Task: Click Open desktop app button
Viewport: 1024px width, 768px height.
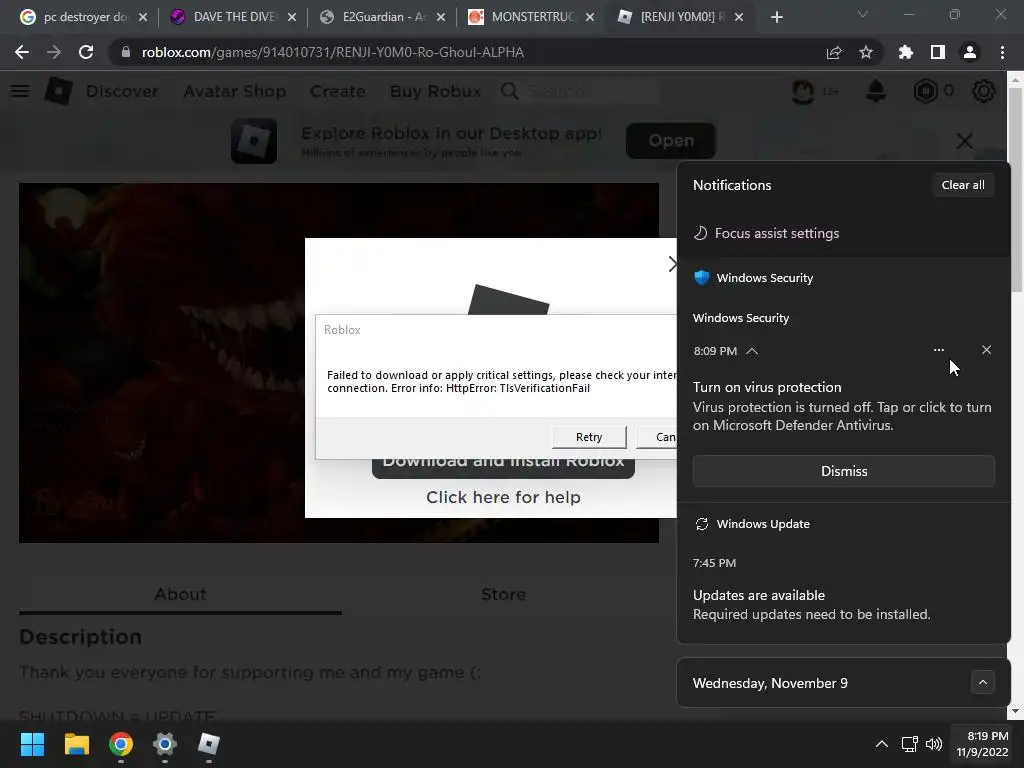Action: click(x=671, y=140)
